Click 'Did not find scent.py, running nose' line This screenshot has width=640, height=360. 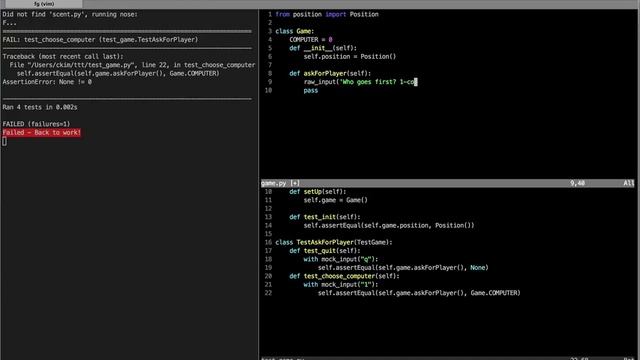click(x=70, y=14)
